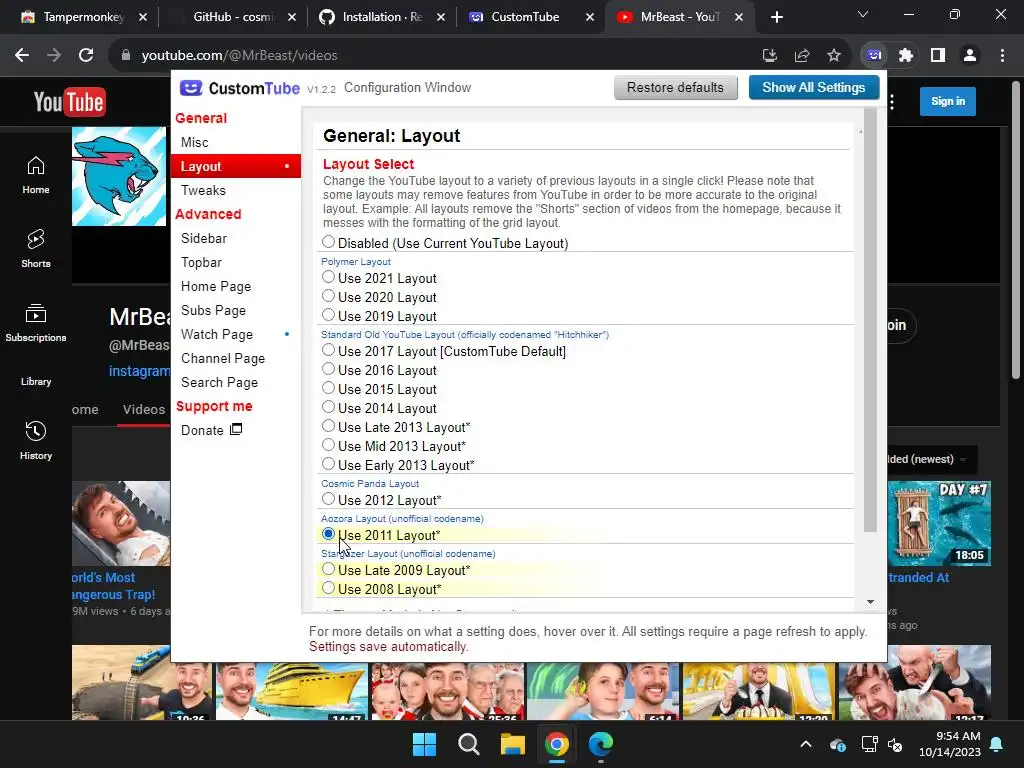This screenshot has height=768, width=1024.
Task: Open a new browser tab
Action: pyautogui.click(x=776, y=17)
